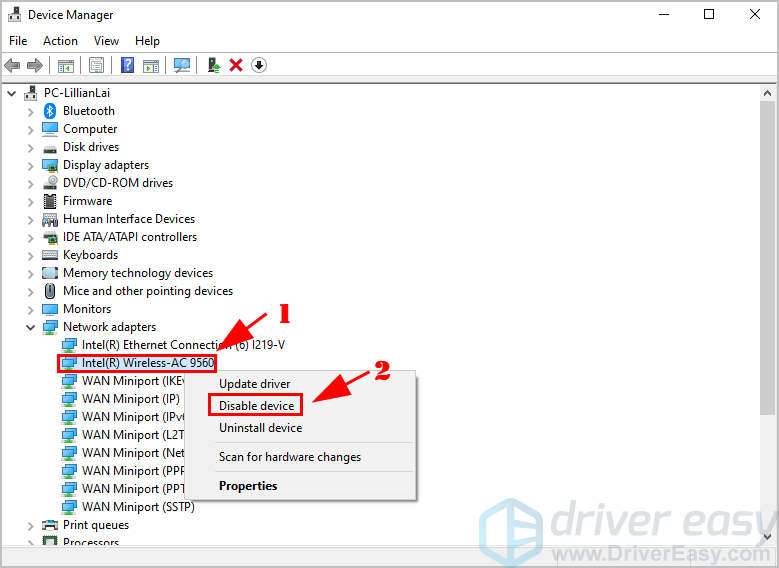This screenshot has height=568, width=779.
Task: Click the Memory technology devices icon
Action: (x=50, y=273)
